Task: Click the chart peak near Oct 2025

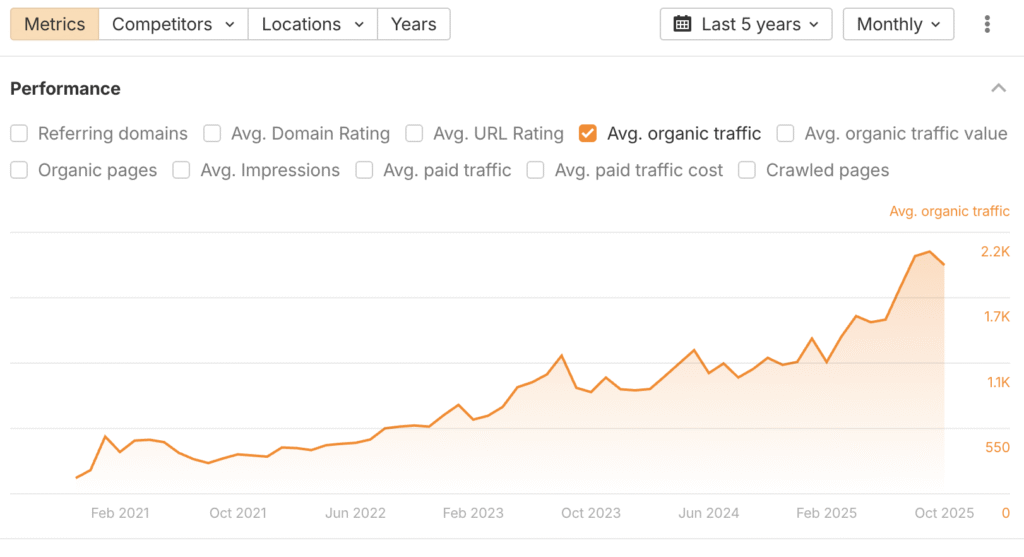Action: [929, 252]
